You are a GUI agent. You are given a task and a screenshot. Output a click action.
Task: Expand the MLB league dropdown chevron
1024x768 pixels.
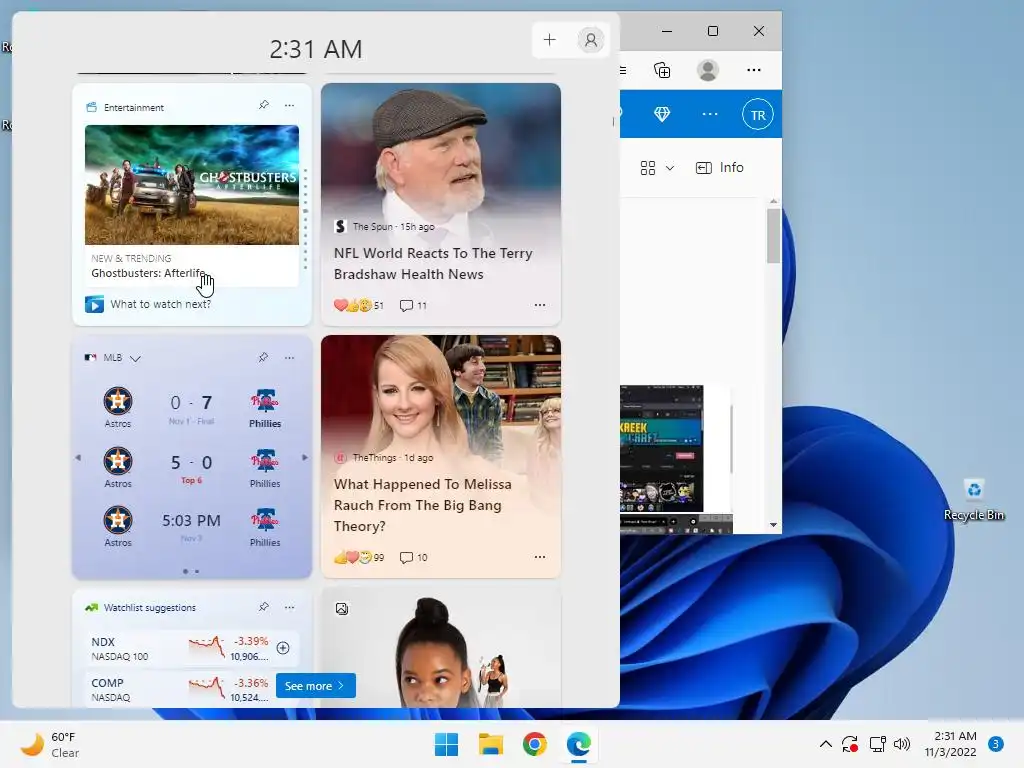pos(135,358)
